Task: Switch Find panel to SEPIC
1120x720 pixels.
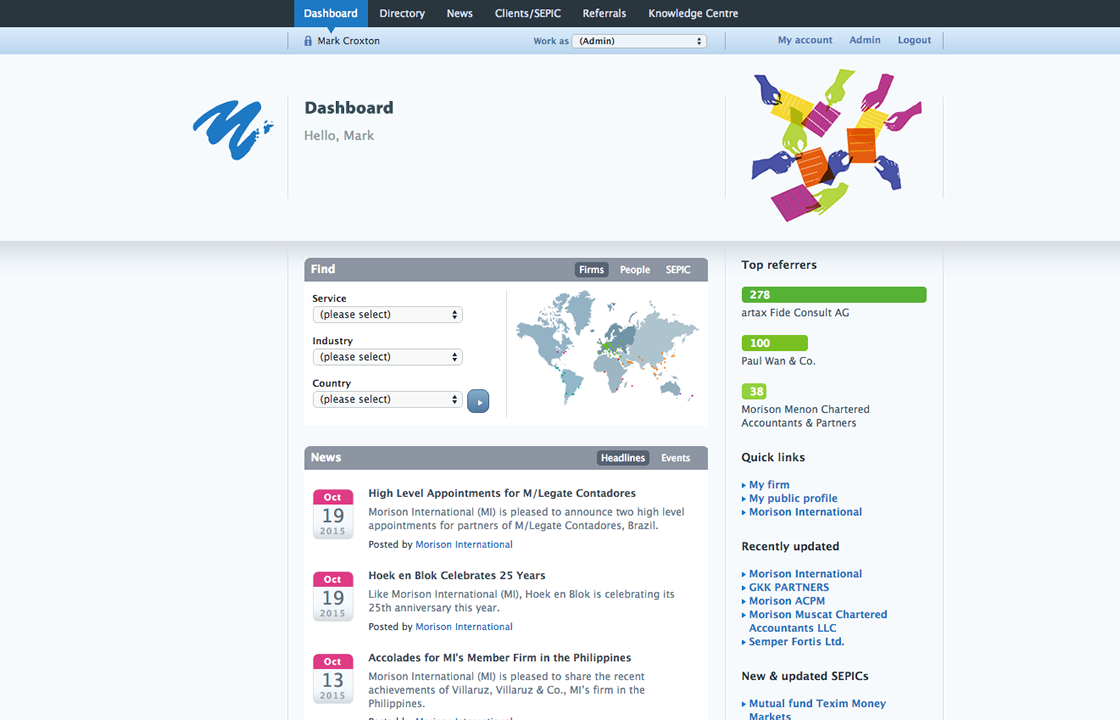Action: click(678, 270)
